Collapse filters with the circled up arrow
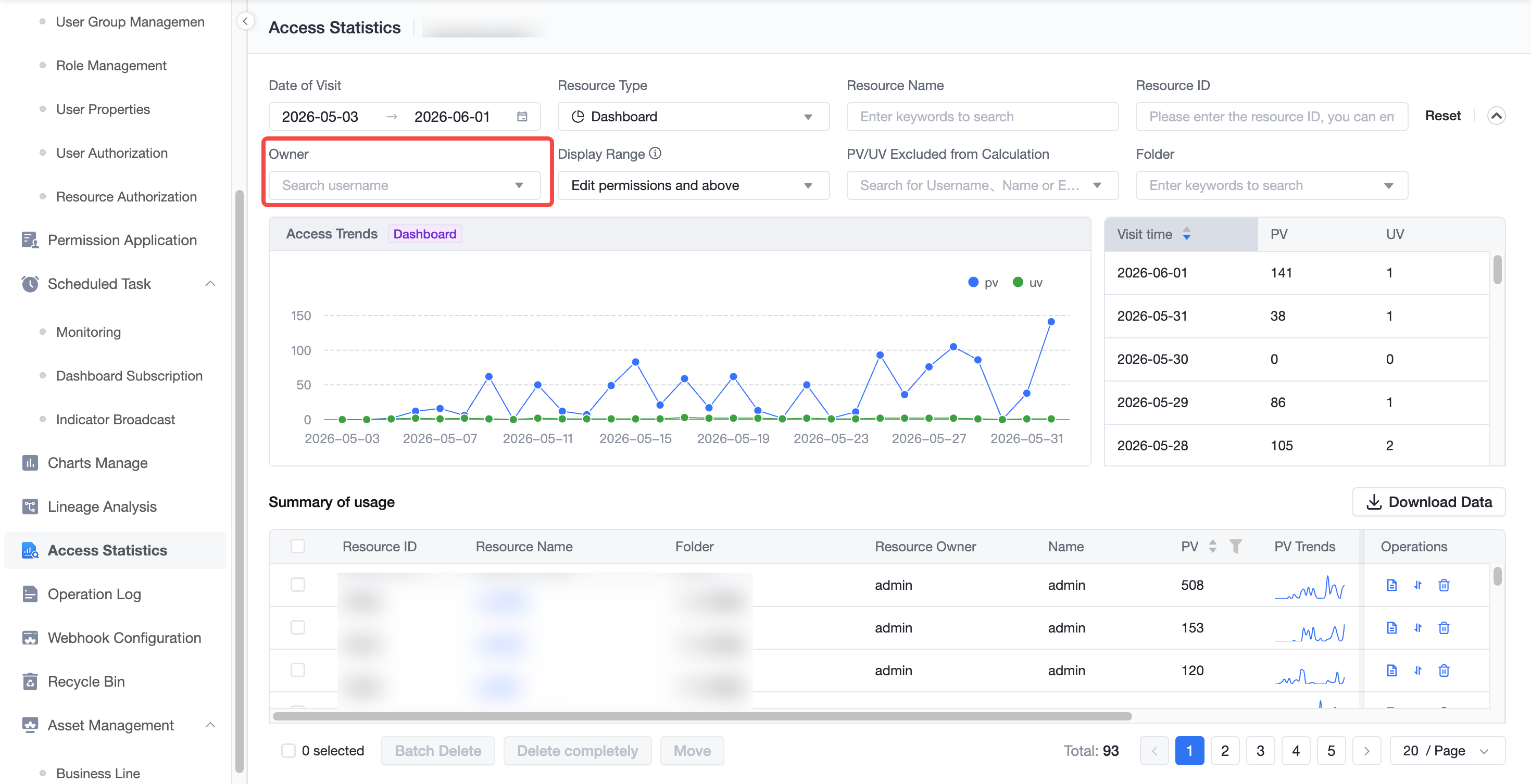This screenshot has height=784, width=1531. pos(1496,116)
